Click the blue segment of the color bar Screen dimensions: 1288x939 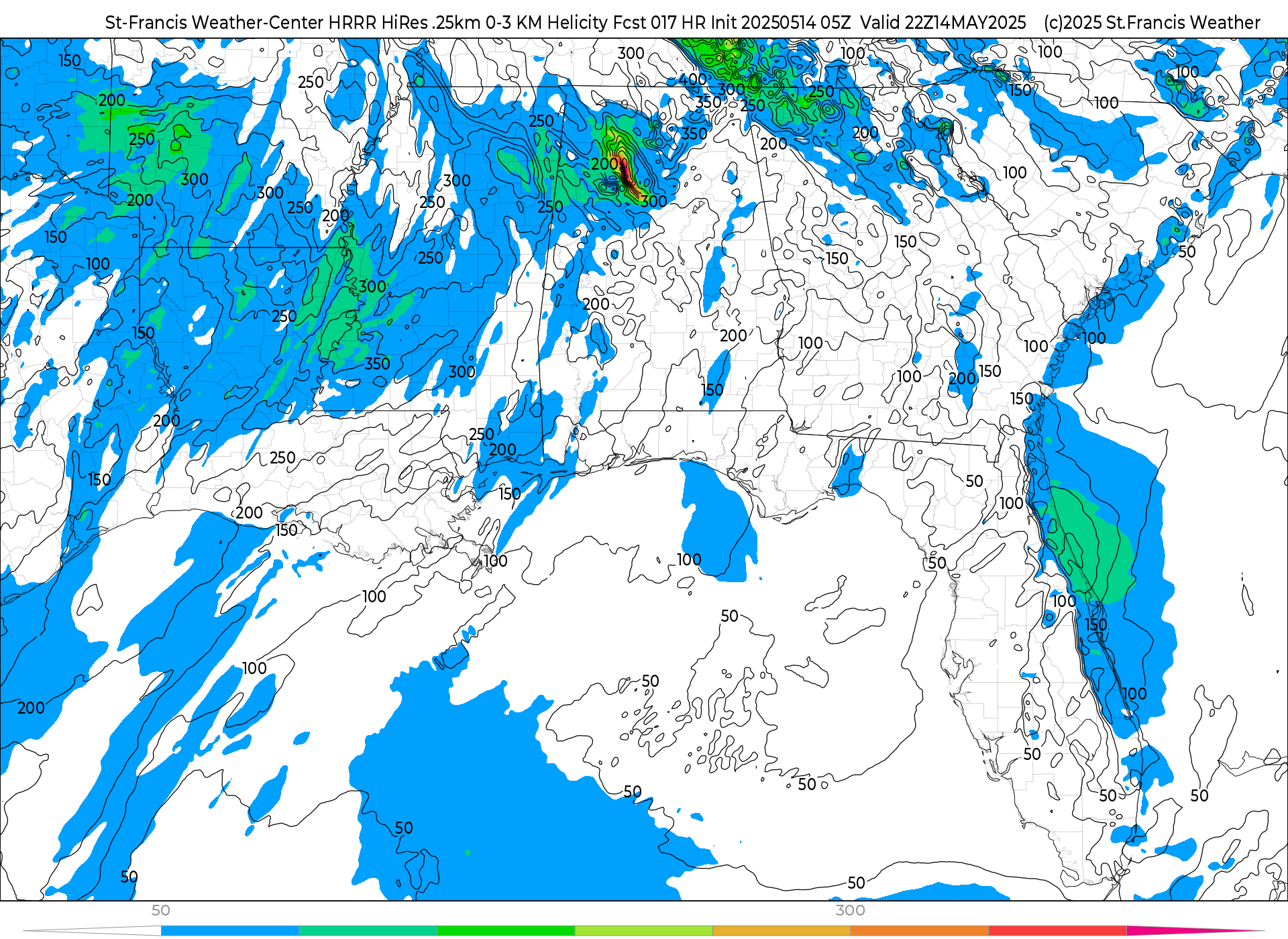click(x=230, y=930)
